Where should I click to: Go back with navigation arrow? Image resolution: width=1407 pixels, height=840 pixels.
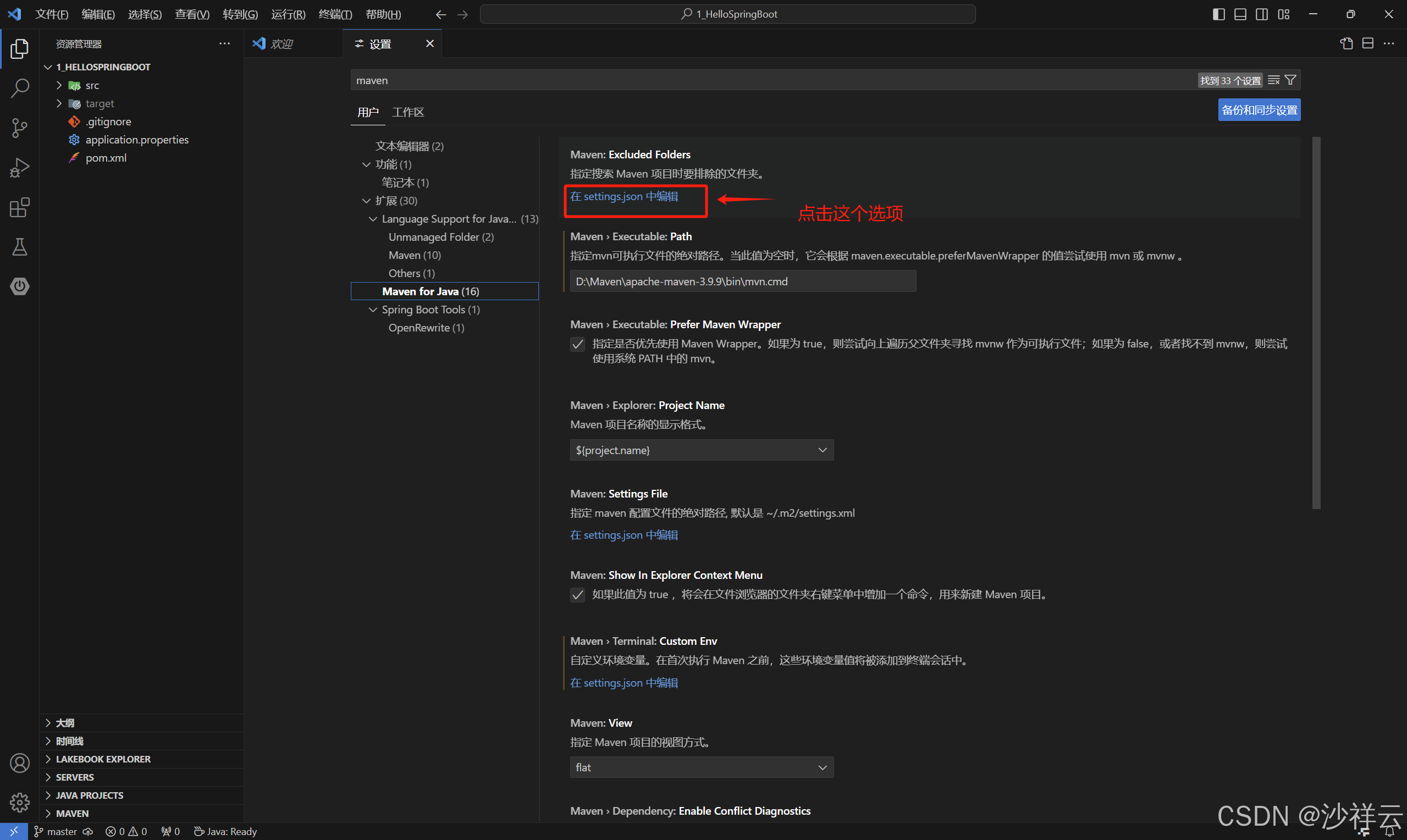[x=441, y=14]
